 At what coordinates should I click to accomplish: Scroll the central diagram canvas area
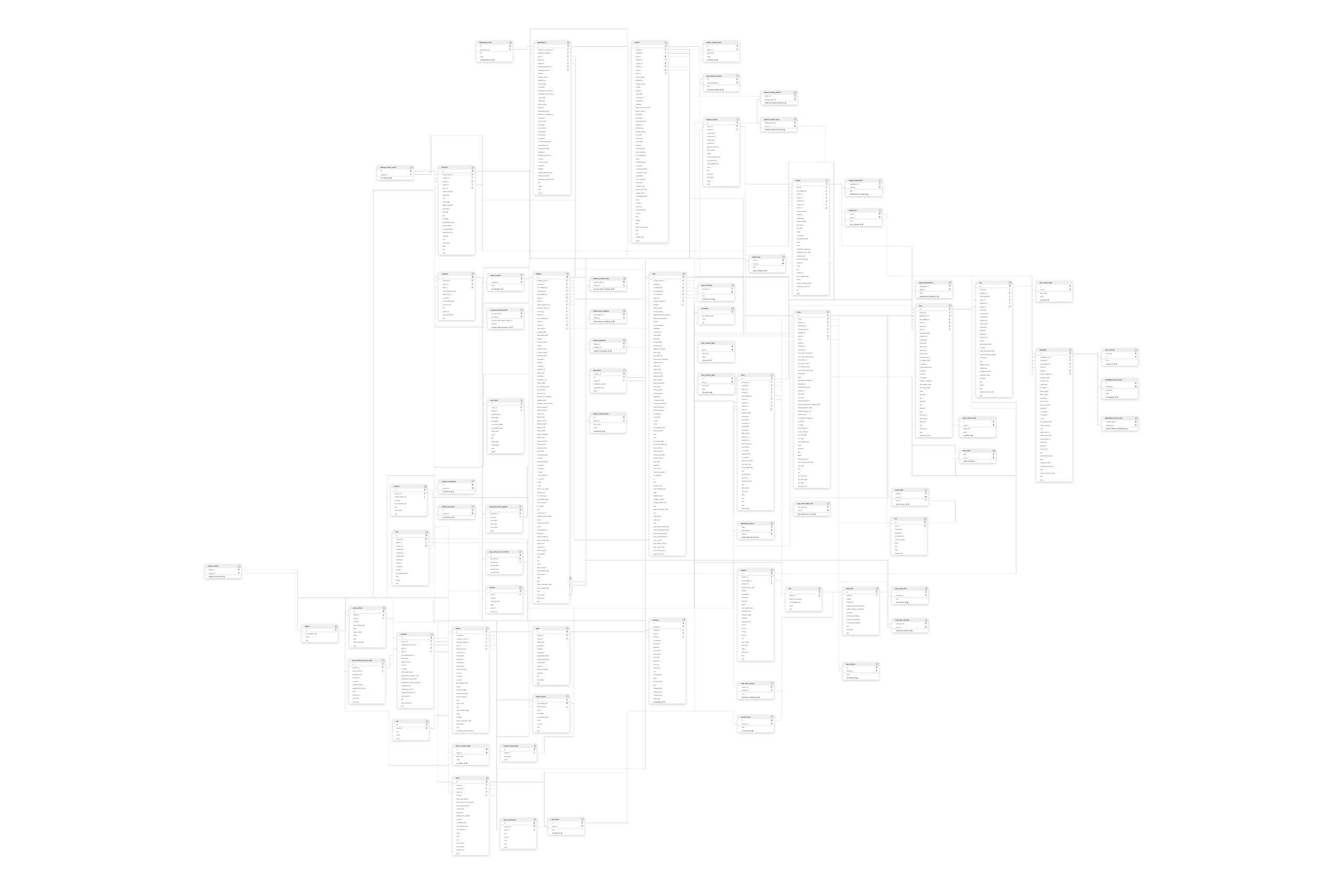[672, 448]
